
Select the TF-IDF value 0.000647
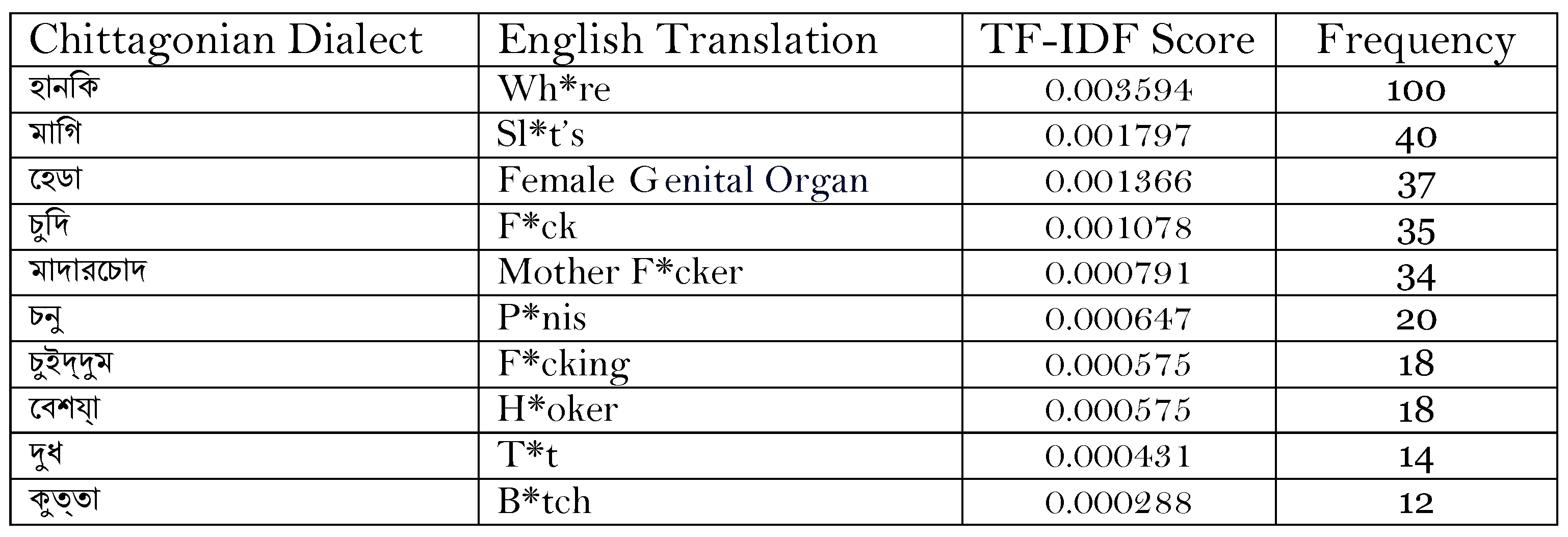pos(1119,319)
